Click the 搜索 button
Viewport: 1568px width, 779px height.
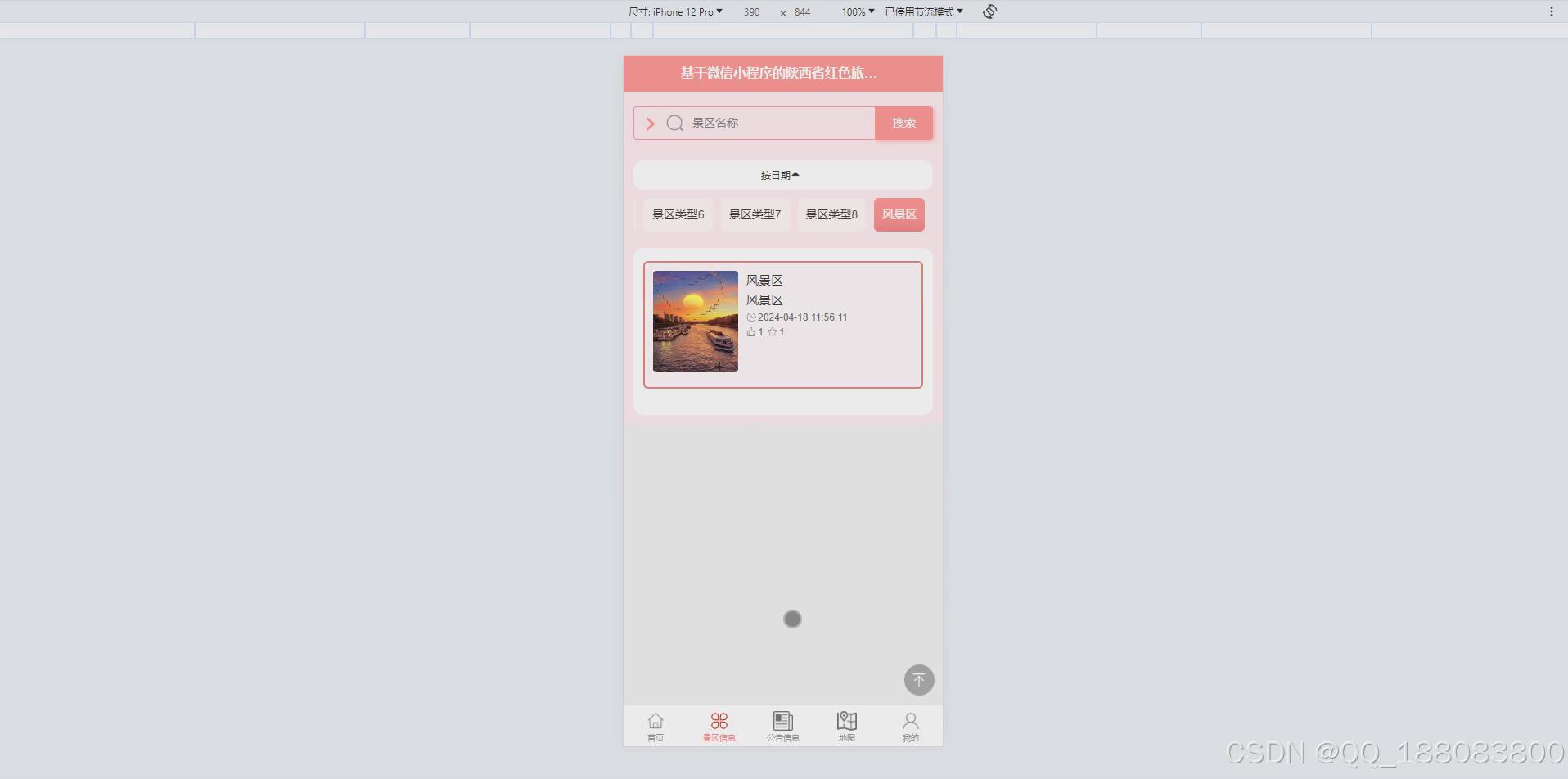pyautogui.click(x=903, y=123)
